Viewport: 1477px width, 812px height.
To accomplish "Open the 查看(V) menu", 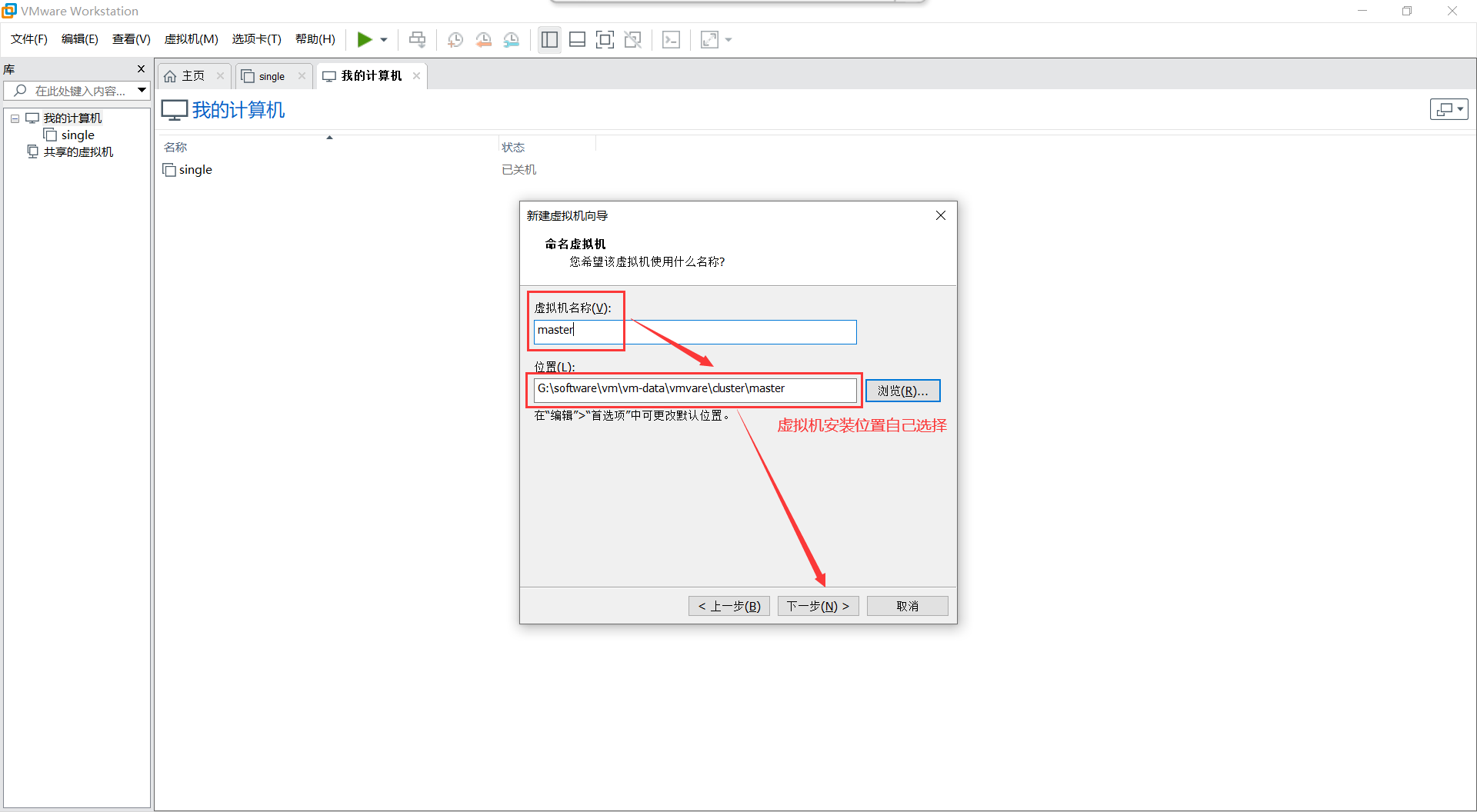I will pos(132,39).
